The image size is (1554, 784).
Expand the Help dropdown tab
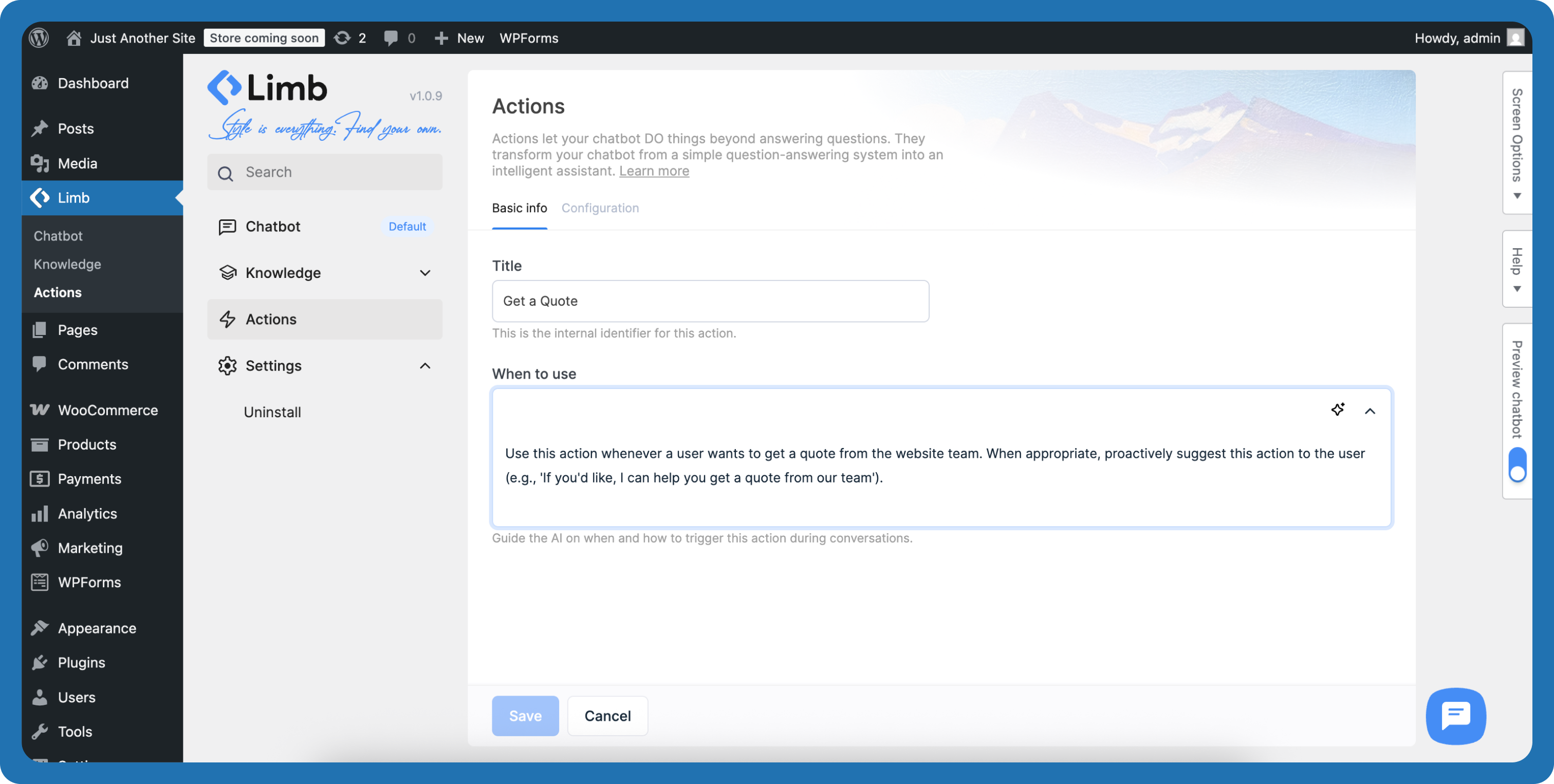(x=1516, y=269)
